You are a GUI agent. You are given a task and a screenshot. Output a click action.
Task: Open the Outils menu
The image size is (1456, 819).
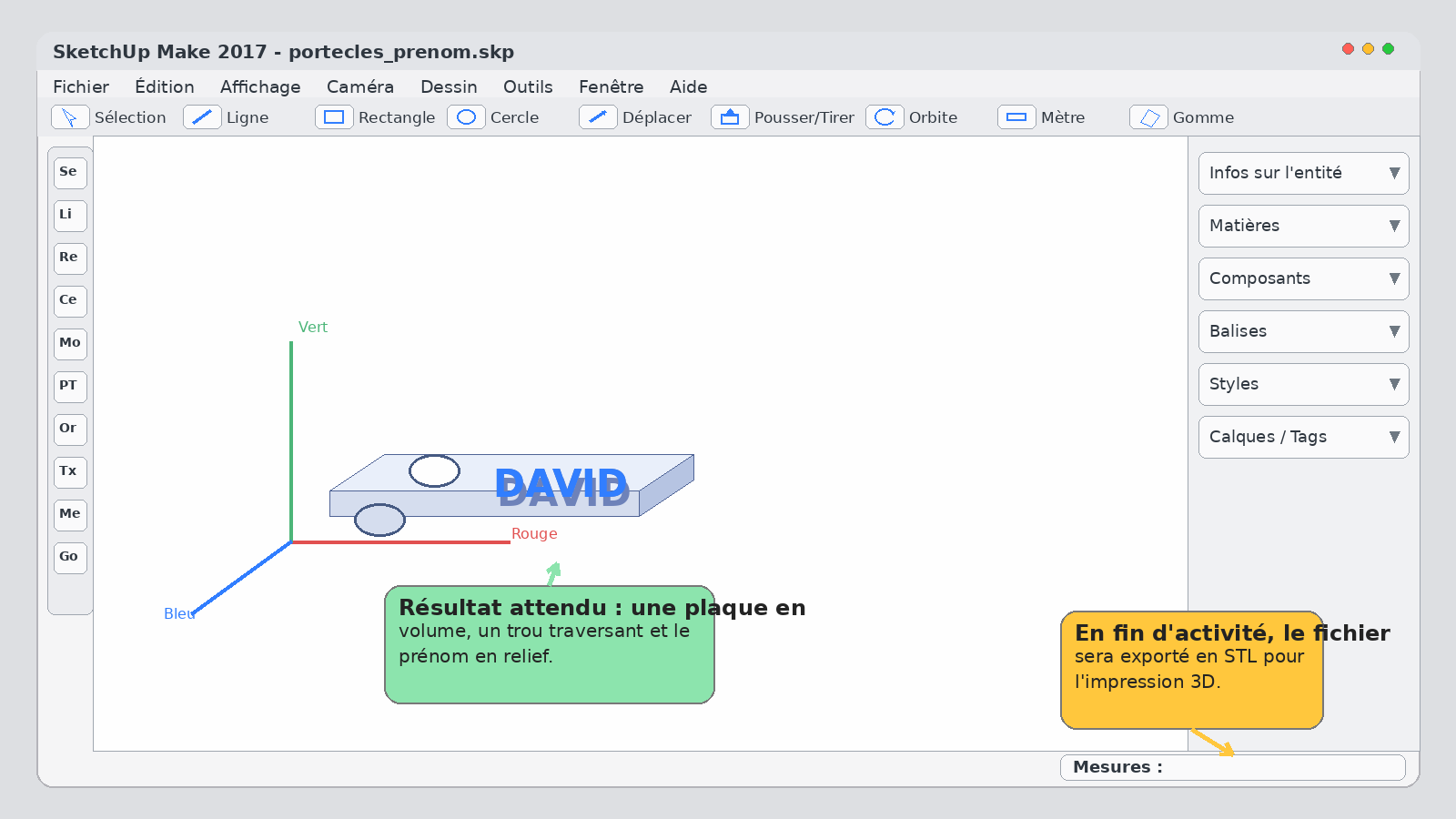[528, 86]
